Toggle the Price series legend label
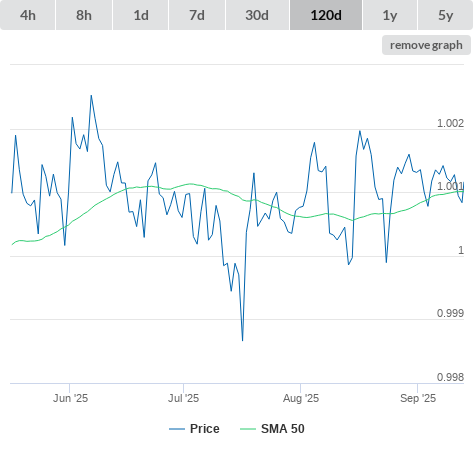 point(205,429)
